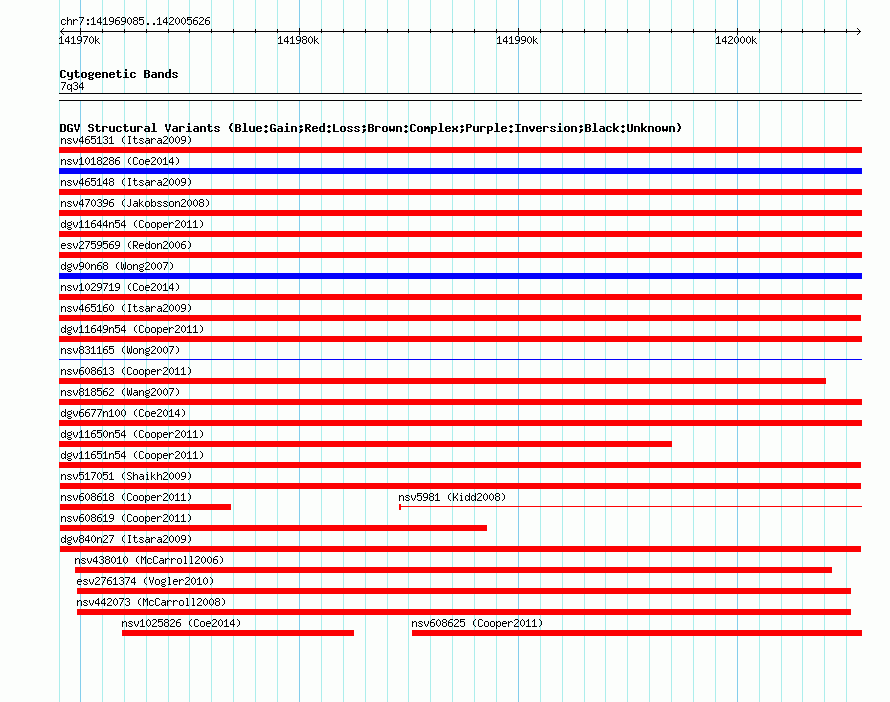The width and height of the screenshot is (890, 702).
Task: Open the nsv465148 (Itsara2009) variant label
Action: [126, 182]
